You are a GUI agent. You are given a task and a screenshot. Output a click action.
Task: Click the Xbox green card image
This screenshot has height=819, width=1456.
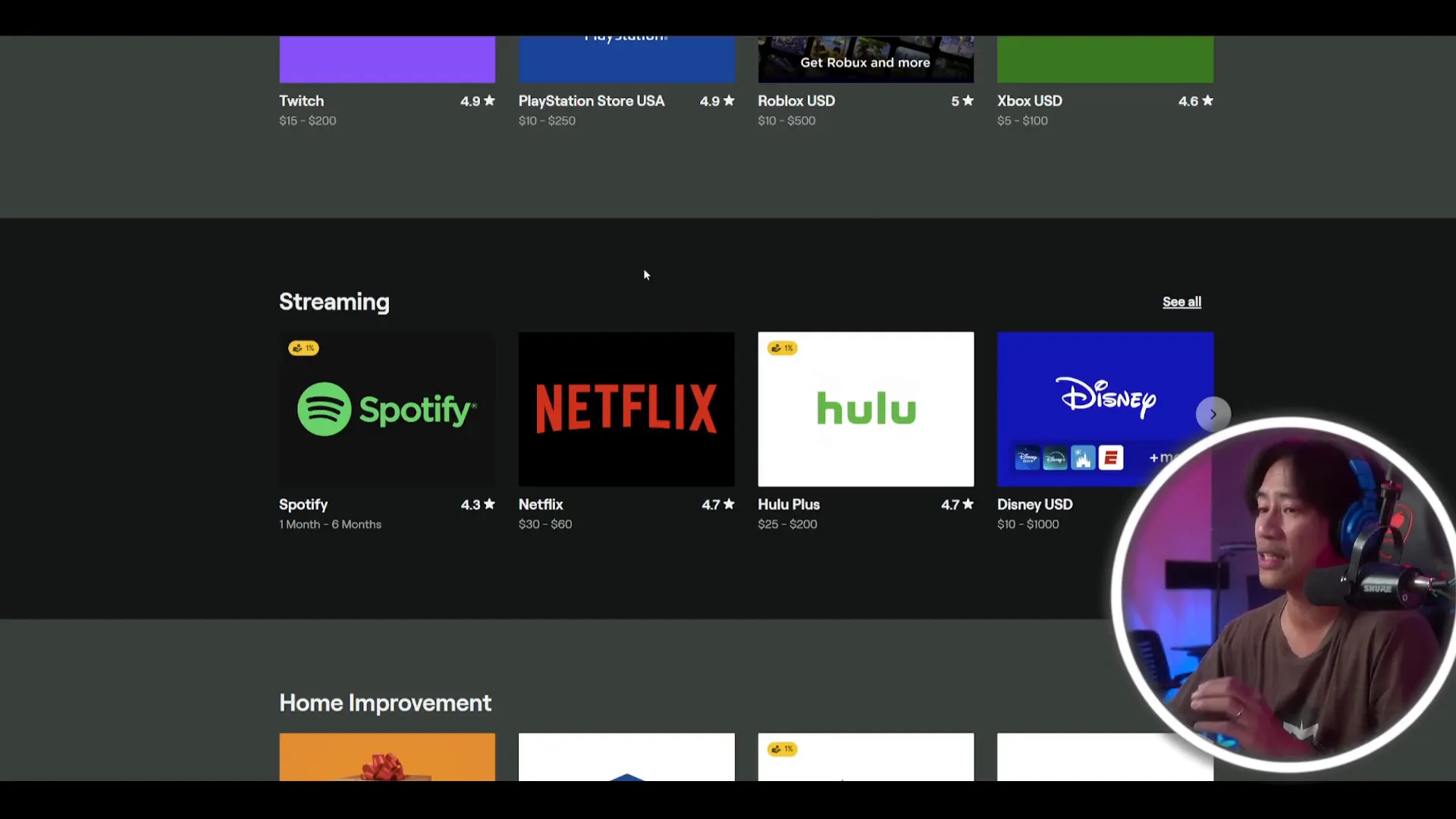(x=1105, y=59)
